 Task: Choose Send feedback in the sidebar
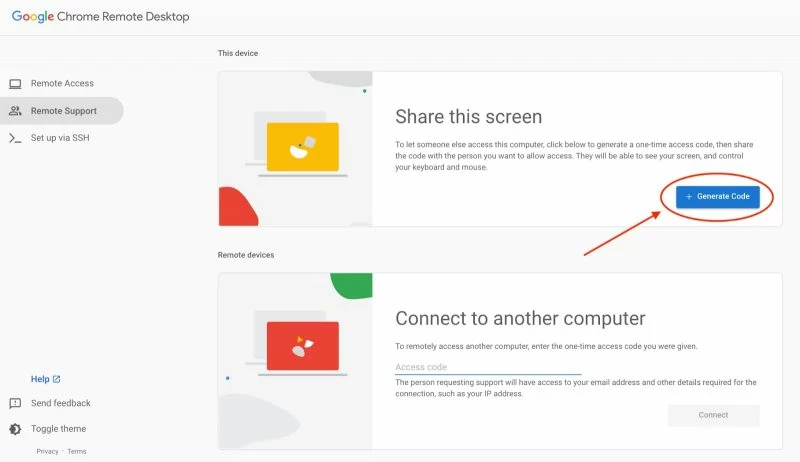pyautogui.click(x=61, y=403)
